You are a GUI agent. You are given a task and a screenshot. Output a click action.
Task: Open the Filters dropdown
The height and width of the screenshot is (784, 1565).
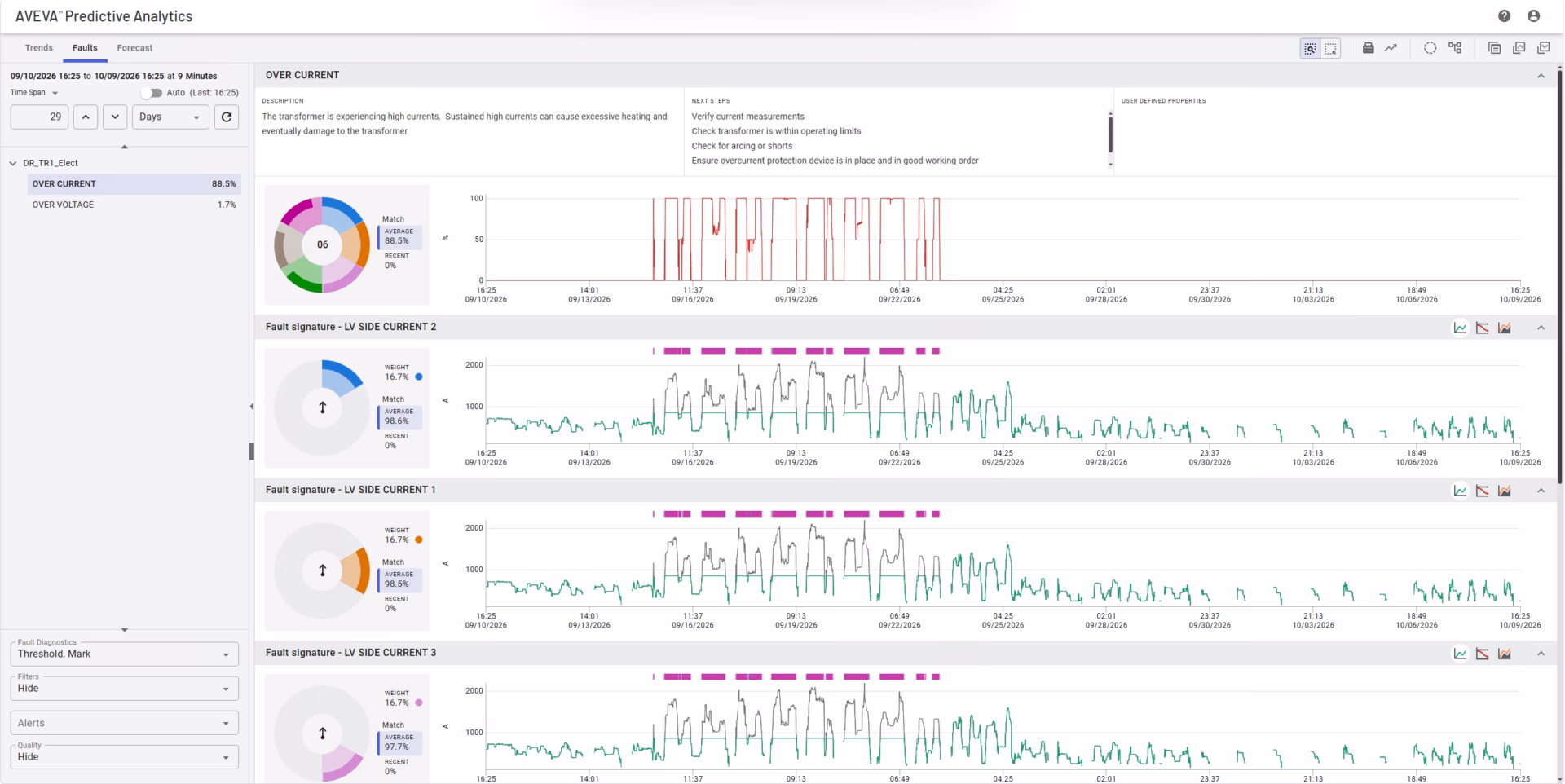[x=125, y=688]
